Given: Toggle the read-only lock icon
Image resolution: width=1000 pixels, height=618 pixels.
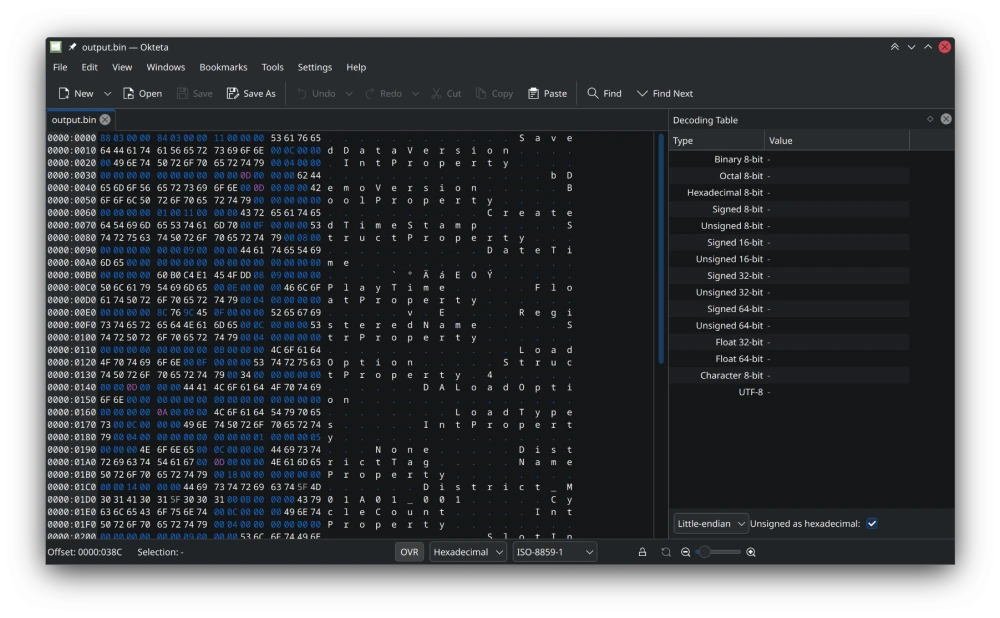Looking at the screenshot, I should click(642, 552).
